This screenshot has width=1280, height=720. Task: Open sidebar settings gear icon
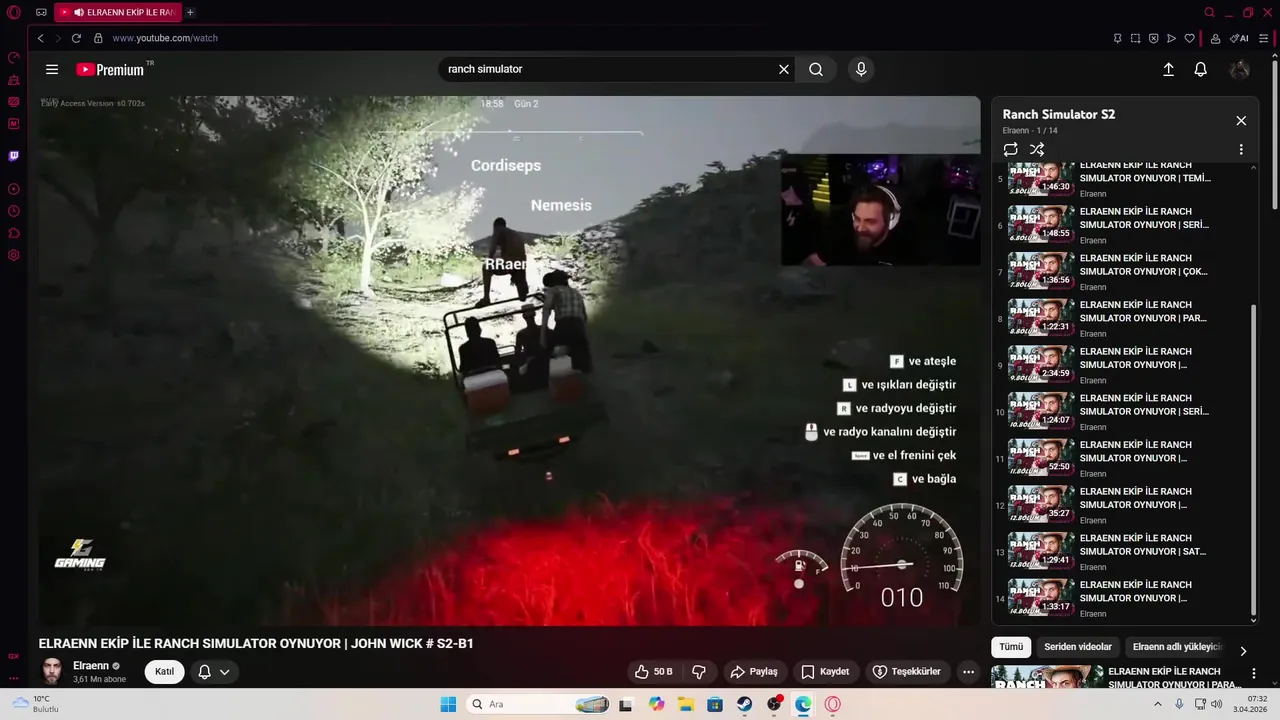pyautogui.click(x=14, y=255)
